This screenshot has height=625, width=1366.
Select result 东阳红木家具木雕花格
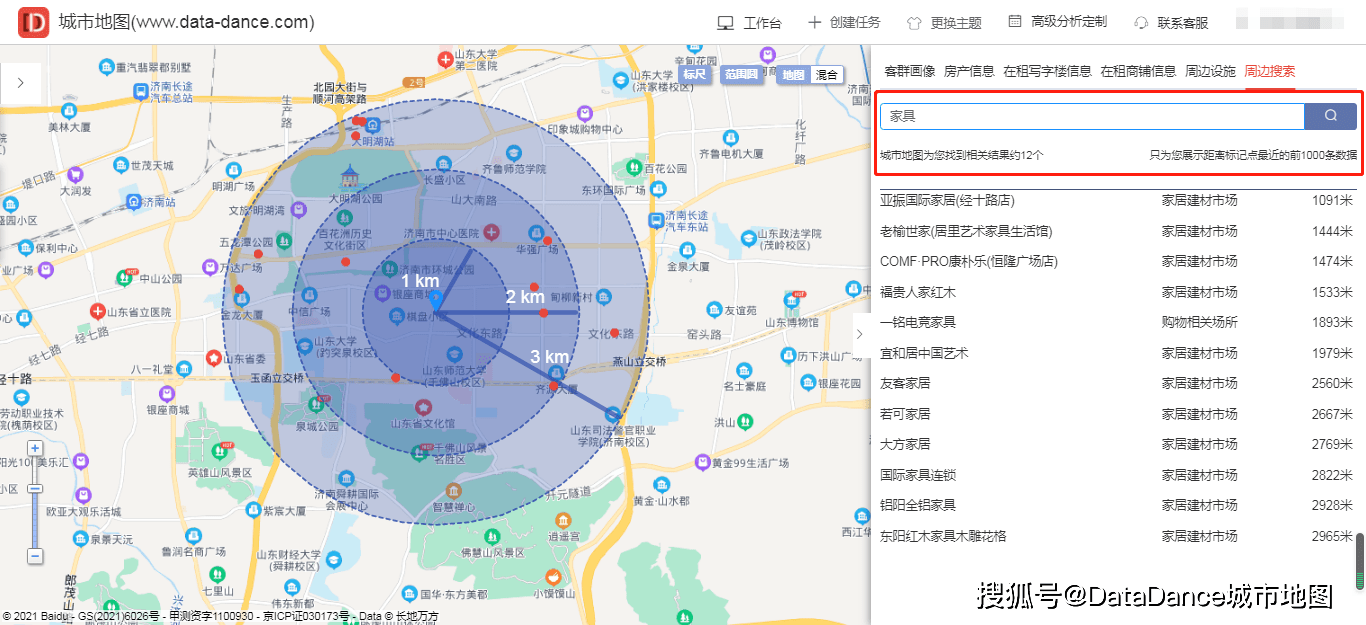point(943,536)
